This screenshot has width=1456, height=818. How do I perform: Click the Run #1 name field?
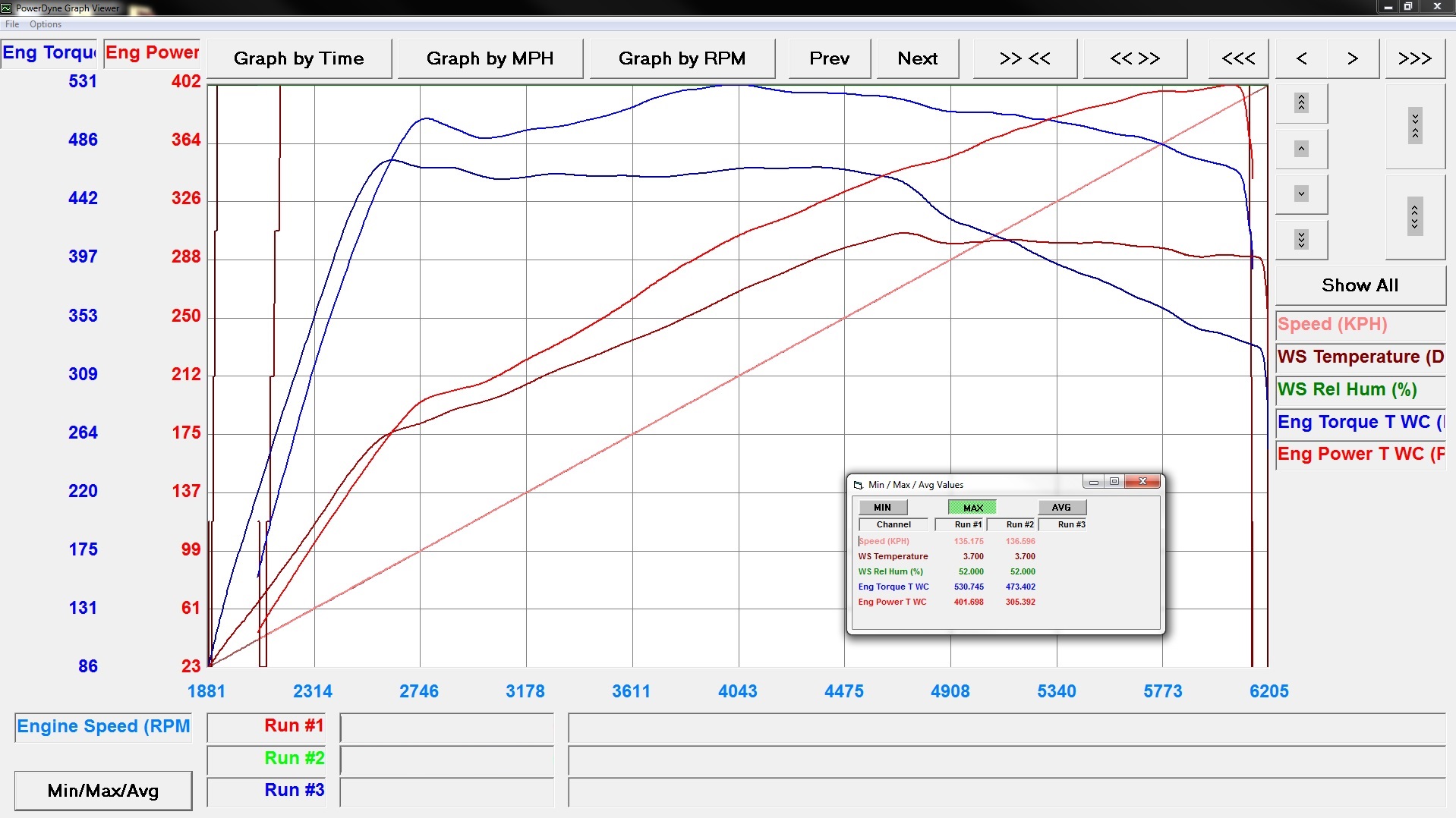coord(447,728)
